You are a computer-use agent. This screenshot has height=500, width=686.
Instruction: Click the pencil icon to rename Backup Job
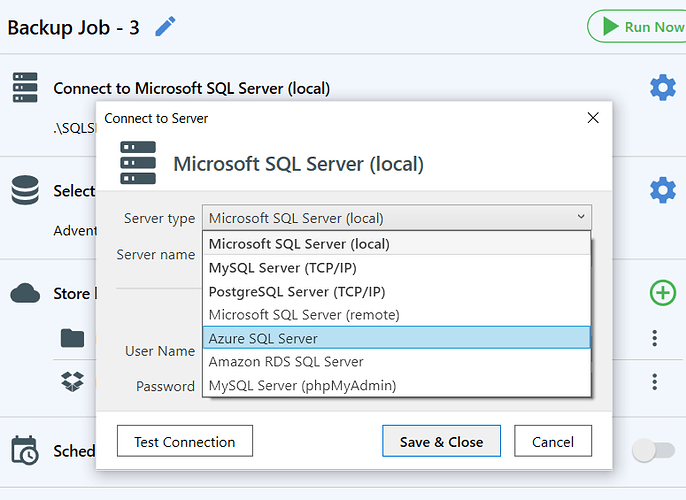point(165,27)
